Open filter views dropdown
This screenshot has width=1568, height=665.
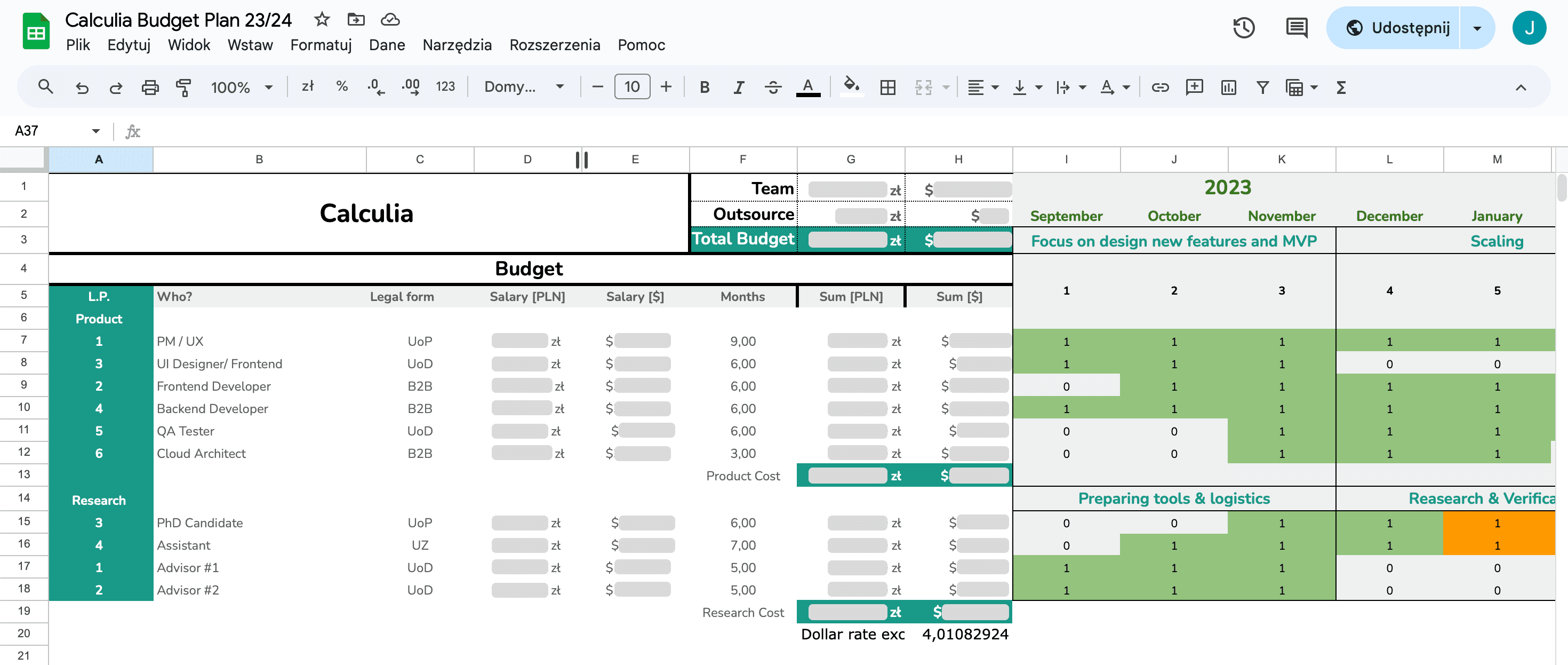[x=1301, y=87]
